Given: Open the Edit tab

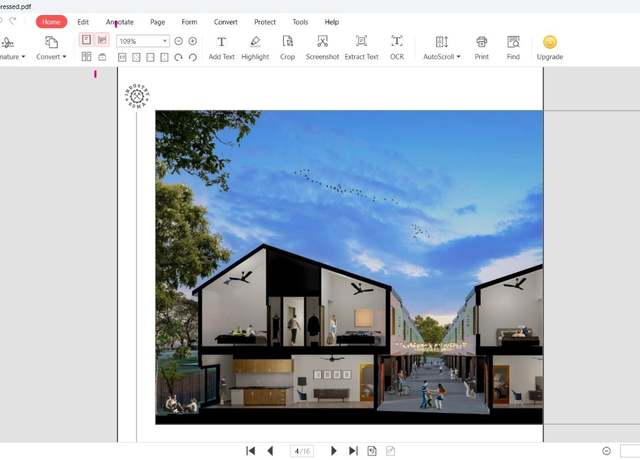Looking at the screenshot, I should [83, 22].
